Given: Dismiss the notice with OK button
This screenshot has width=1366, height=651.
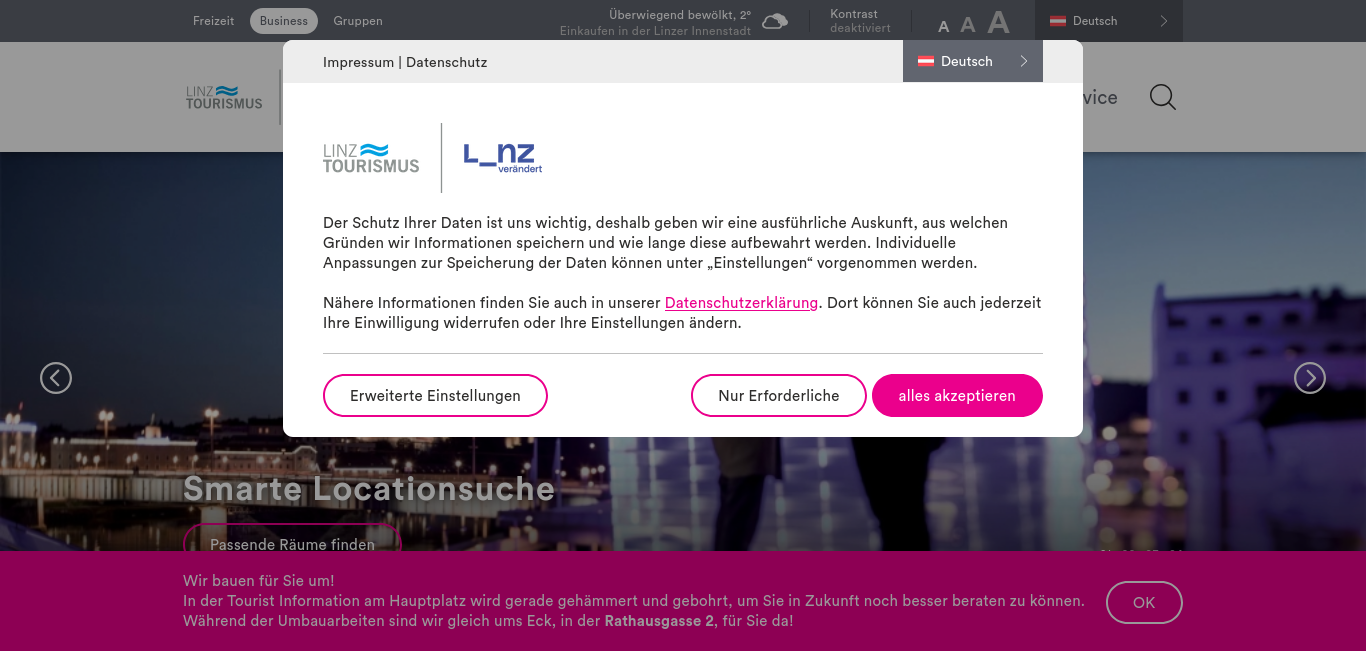Looking at the screenshot, I should click(x=1144, y=602).
